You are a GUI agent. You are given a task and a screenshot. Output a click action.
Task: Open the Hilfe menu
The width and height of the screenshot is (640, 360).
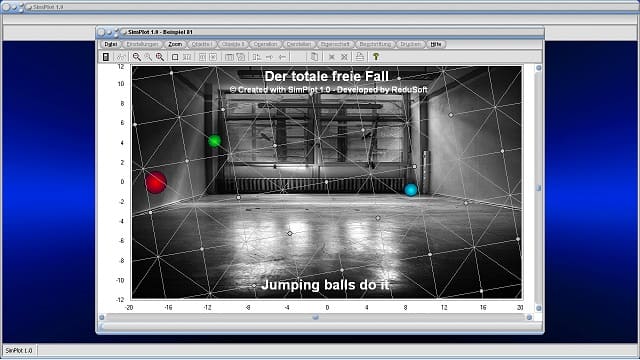[x=436, y=44]
